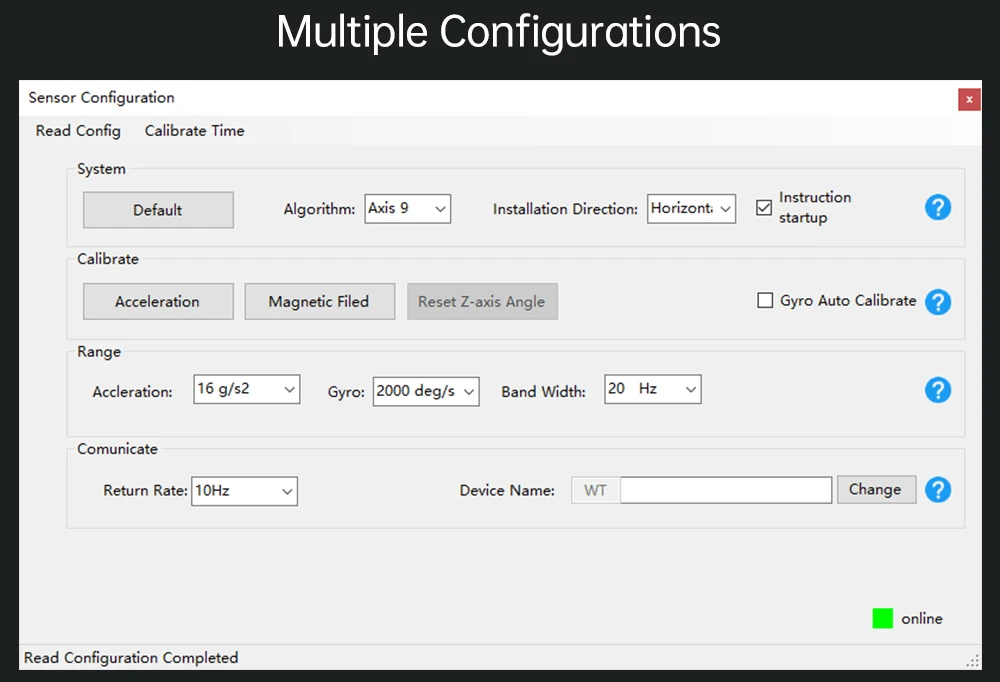1000x682 pixels.
Task: Open help for the Comunicate section
Action: [x=938, y=490]
